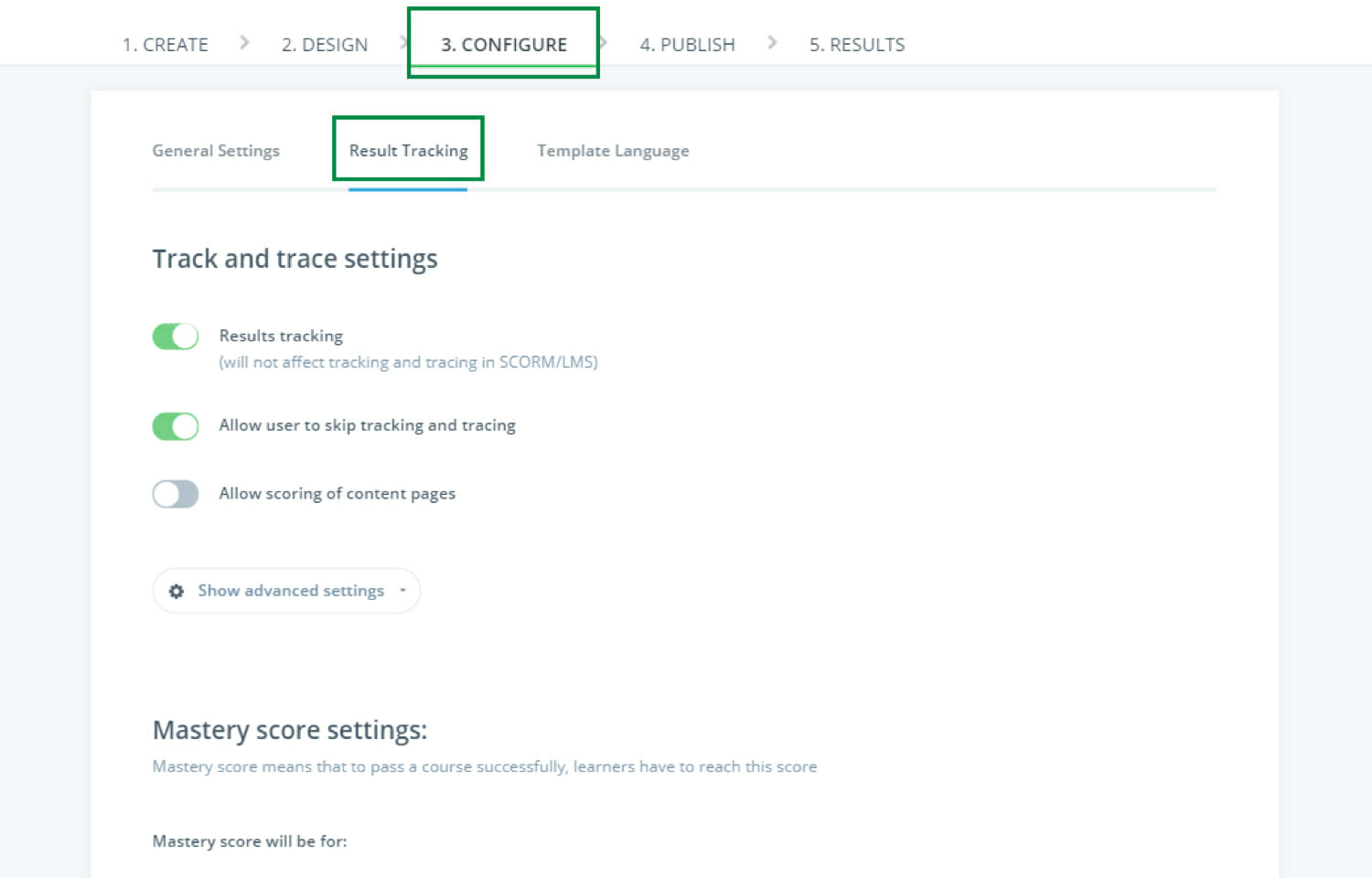Go to the 2. DESIGN step

click(325, 45)
